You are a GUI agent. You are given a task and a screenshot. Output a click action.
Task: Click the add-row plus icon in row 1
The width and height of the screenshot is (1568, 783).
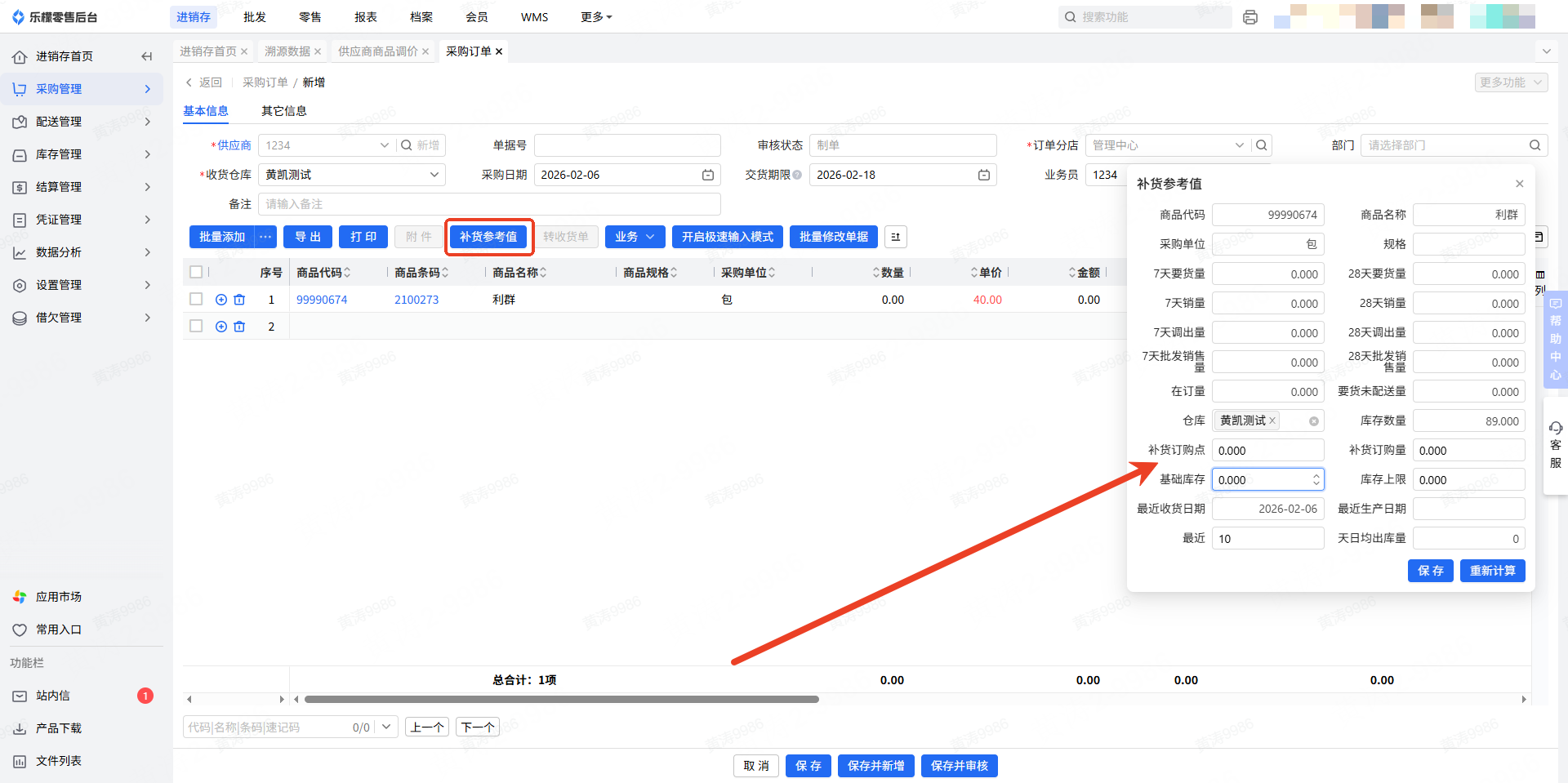click(221, 300)
